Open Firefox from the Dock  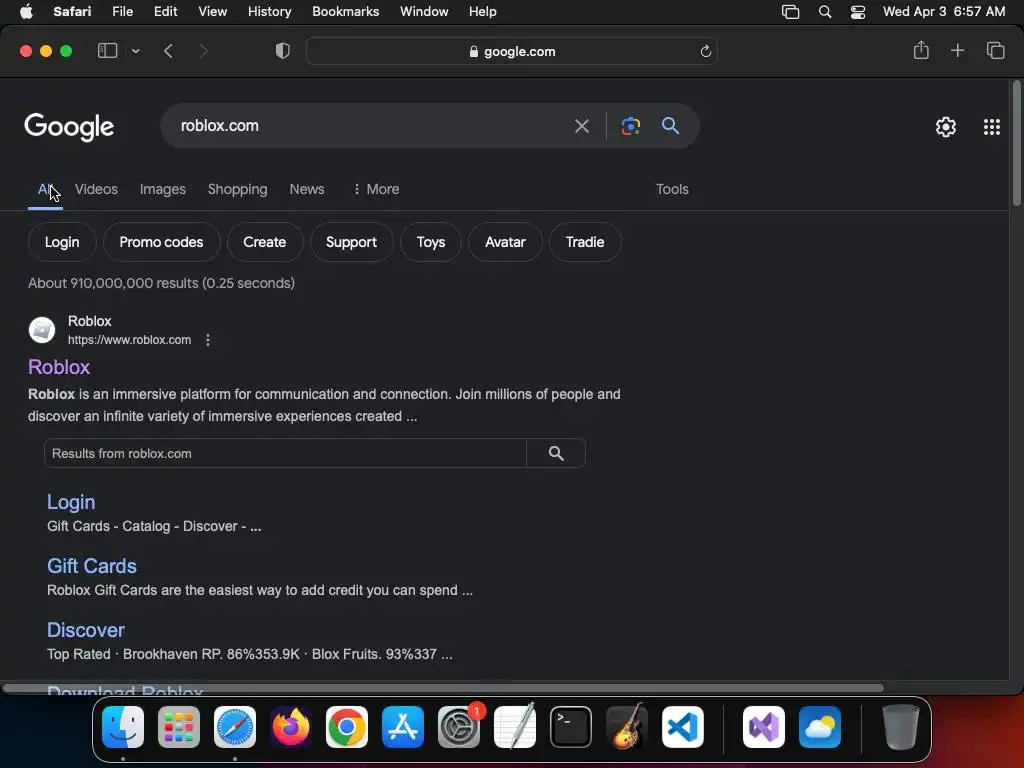pos(291,727)
